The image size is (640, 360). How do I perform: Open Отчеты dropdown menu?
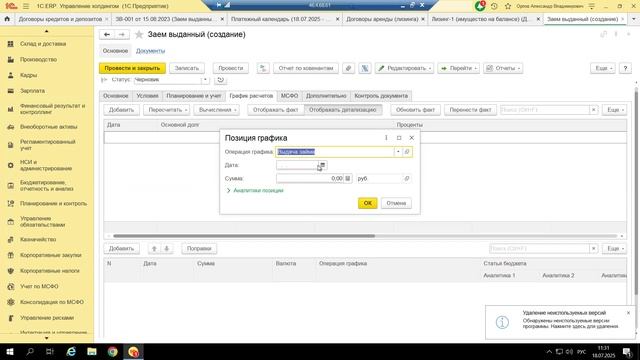pyautogui.click(x=503, y=68)
